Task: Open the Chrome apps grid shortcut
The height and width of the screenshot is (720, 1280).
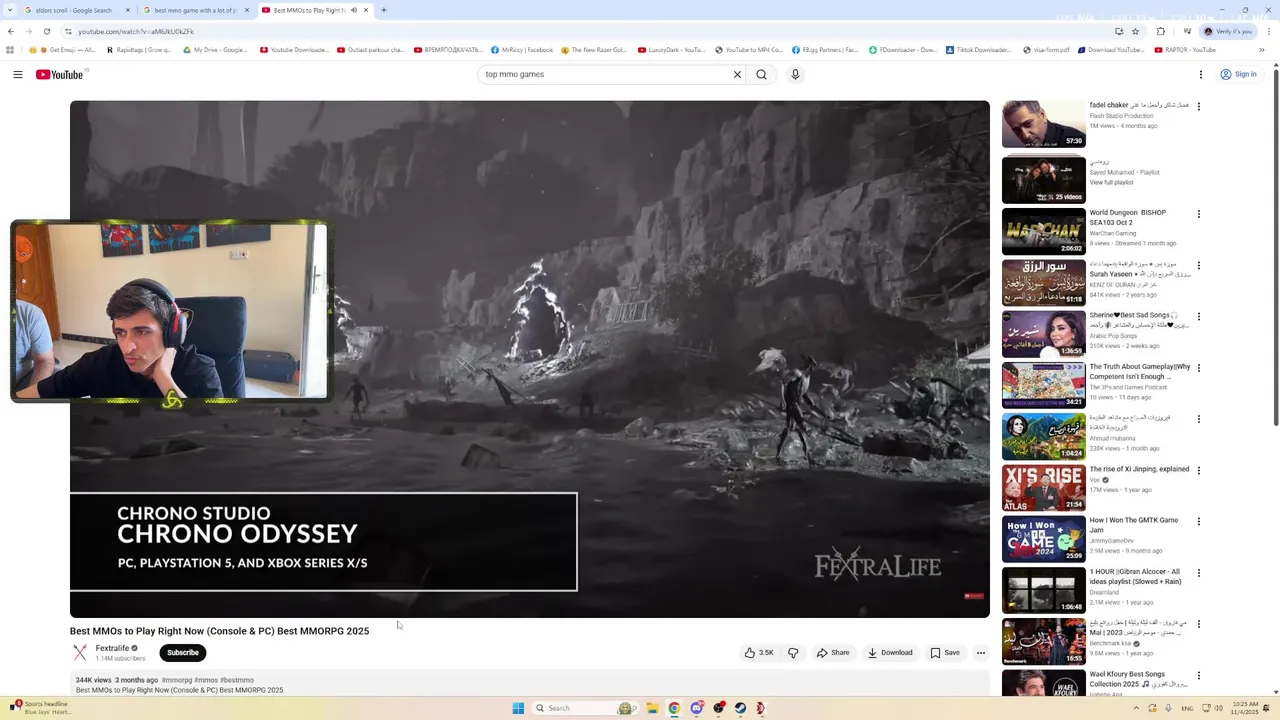Action: 10,50
